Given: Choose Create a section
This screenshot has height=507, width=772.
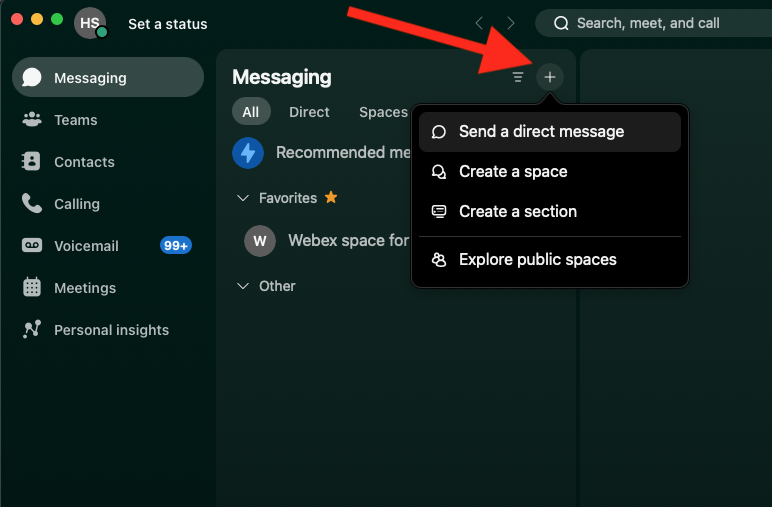Looking at the screenshot, I should point(517,212).
